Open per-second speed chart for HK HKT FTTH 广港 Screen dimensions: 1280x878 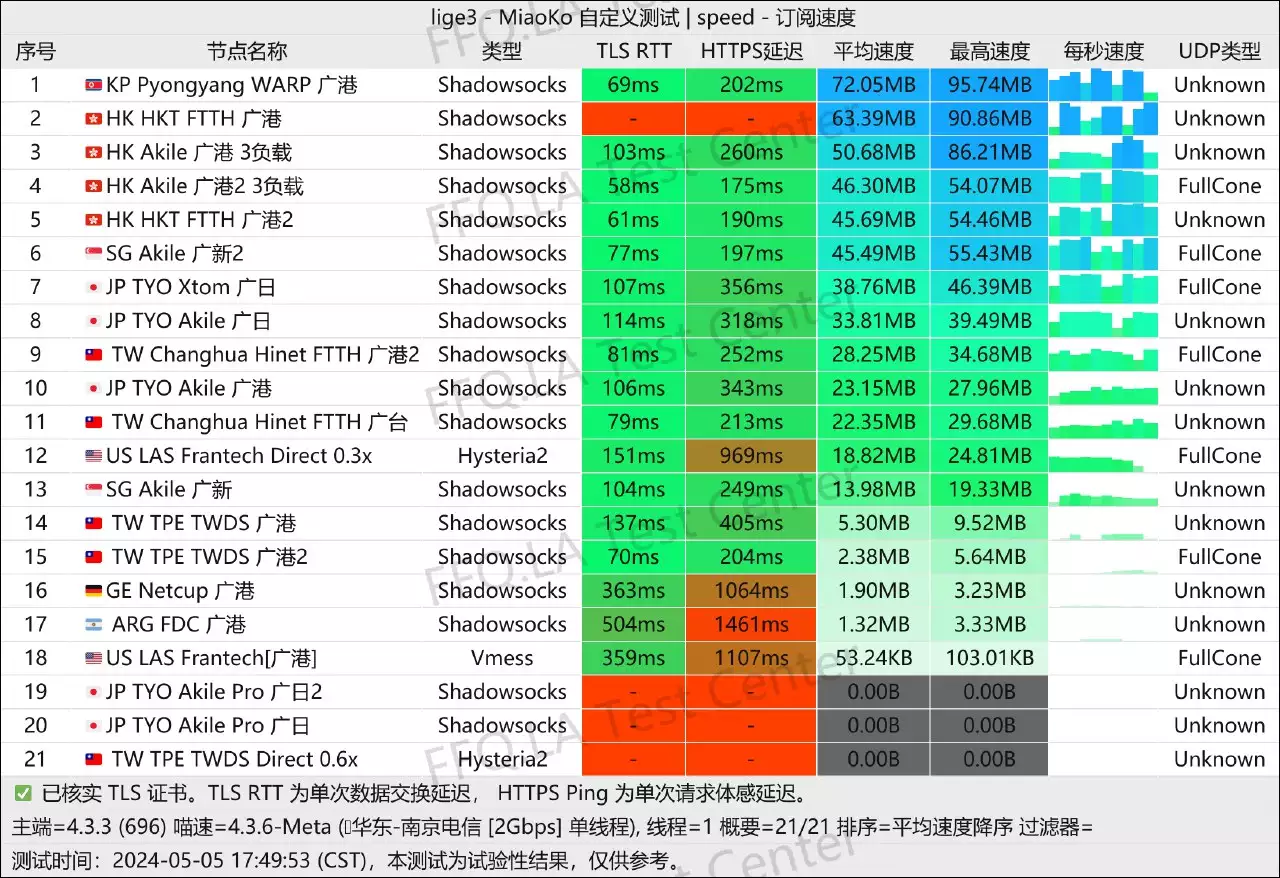pos(1103,119)
